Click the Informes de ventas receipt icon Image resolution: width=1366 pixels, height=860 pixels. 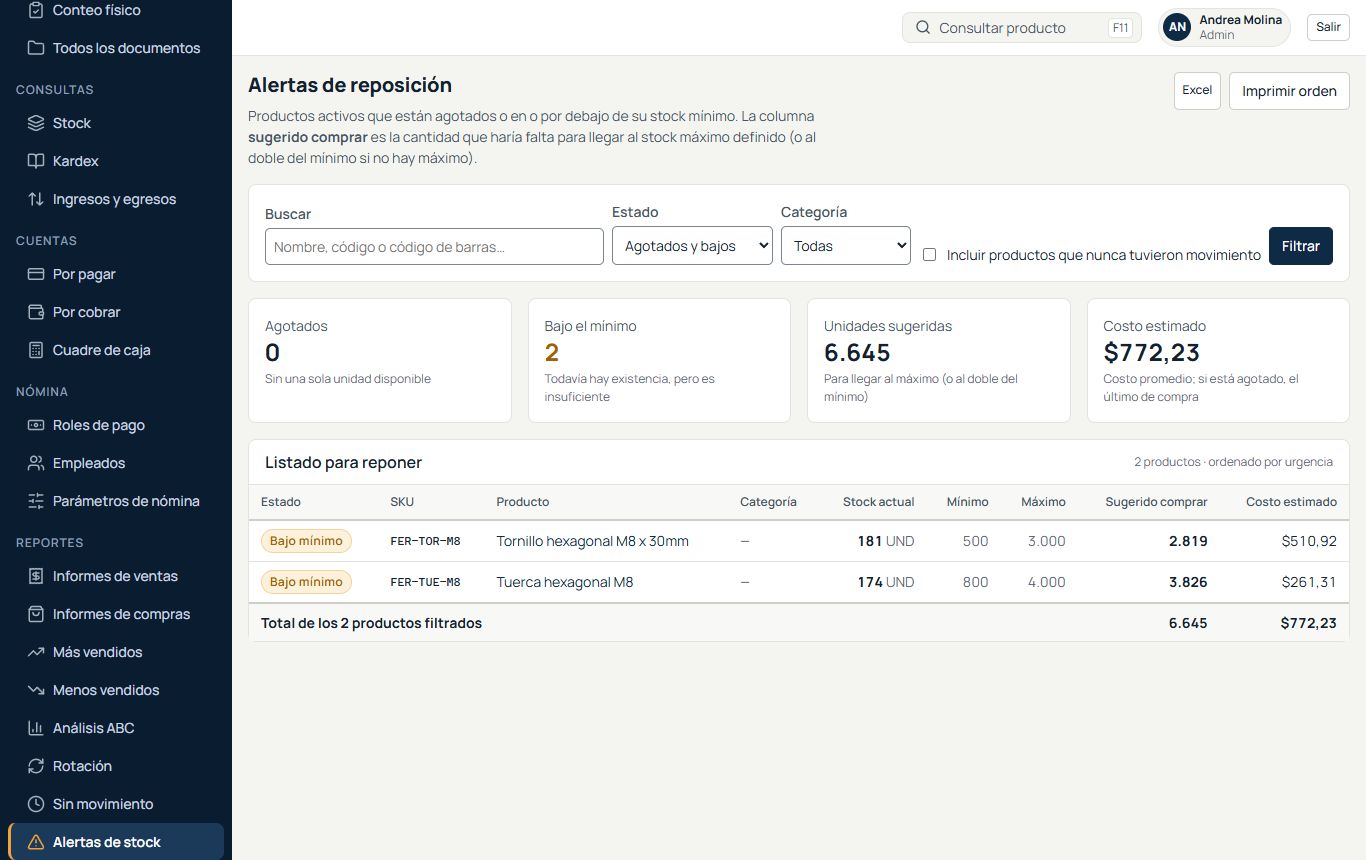(36, 576)
